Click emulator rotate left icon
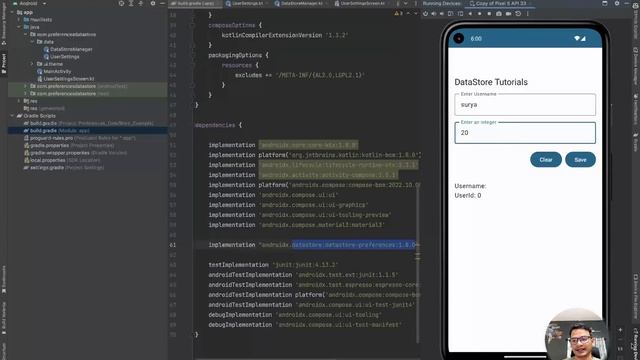This screenshot has height=360, width=640. point(451,13)
